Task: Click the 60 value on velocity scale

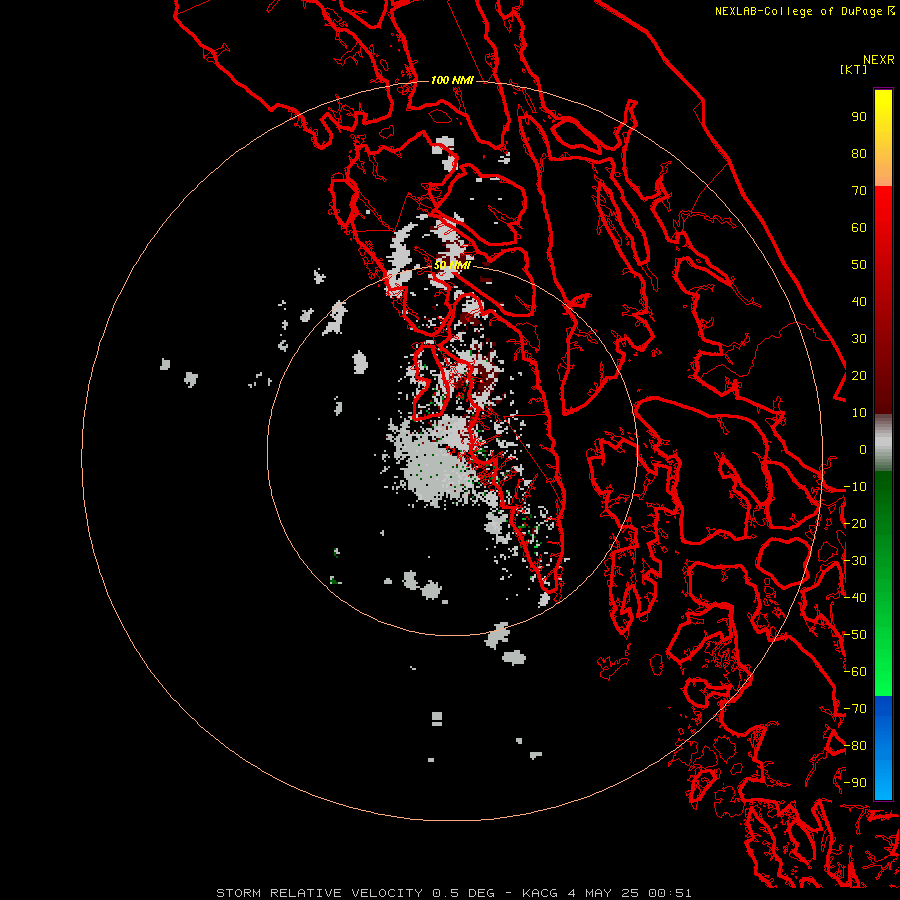Action: (859, 228)
